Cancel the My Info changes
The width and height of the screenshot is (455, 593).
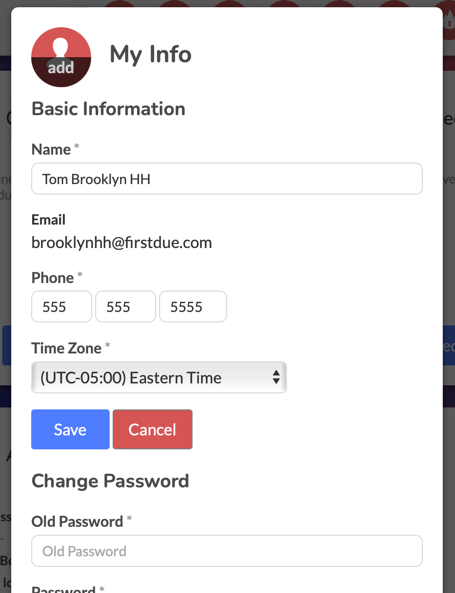(x=152, y=429)
